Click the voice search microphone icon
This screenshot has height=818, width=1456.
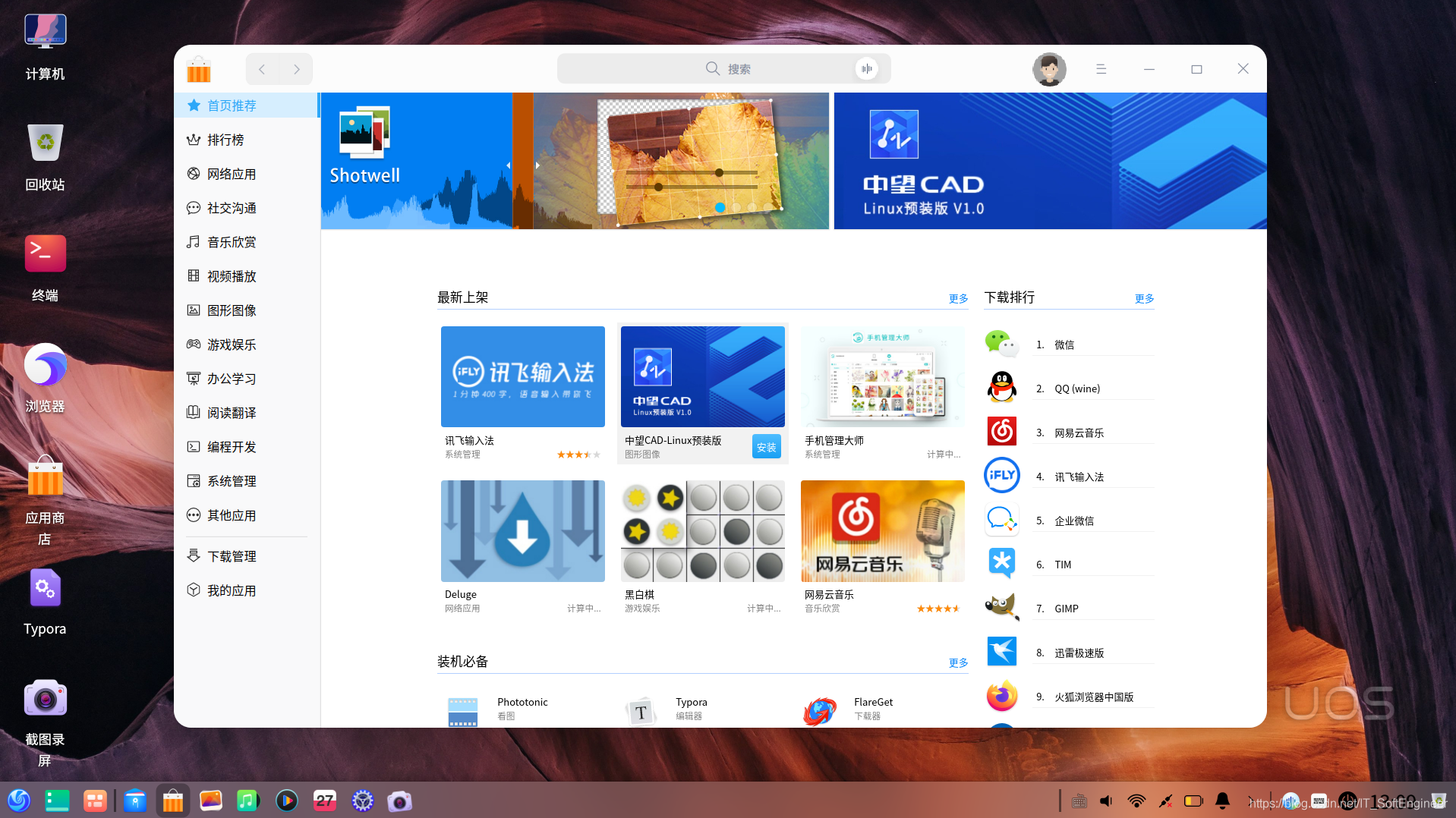click(x=866, y=69)
